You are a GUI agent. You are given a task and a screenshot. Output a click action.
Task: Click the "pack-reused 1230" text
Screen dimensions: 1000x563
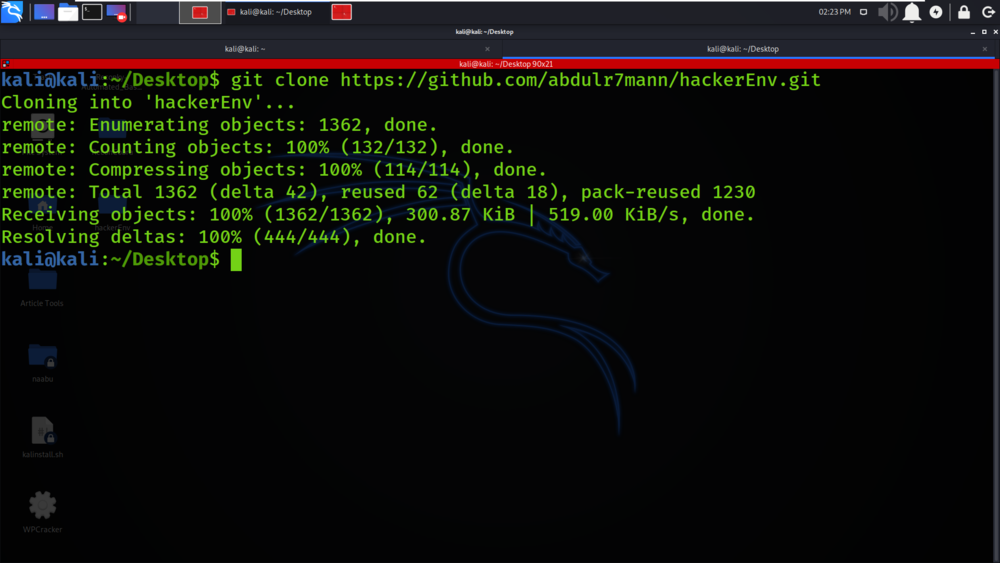click(668, 193)
